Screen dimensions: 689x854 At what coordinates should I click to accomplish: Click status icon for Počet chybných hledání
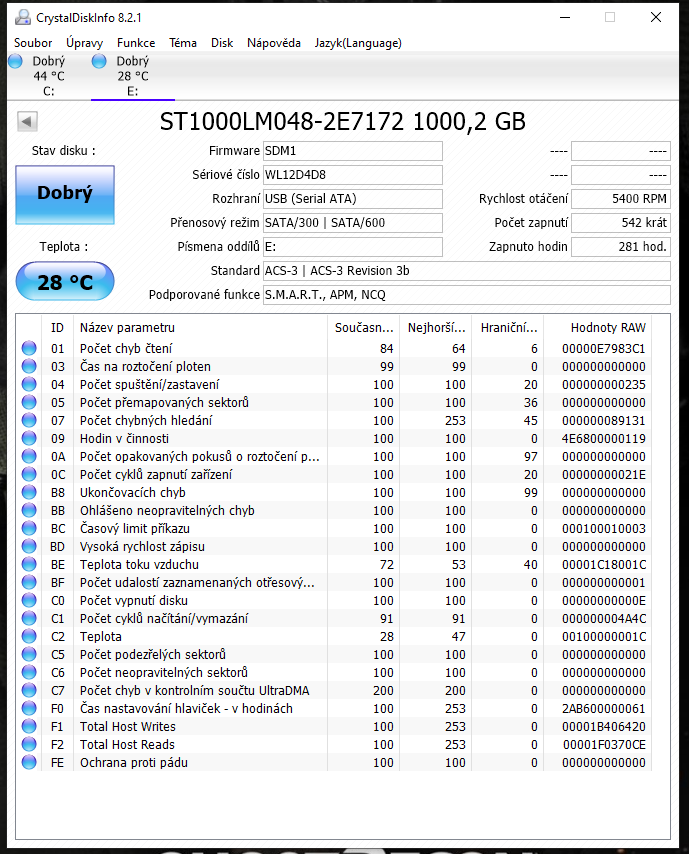29,420
